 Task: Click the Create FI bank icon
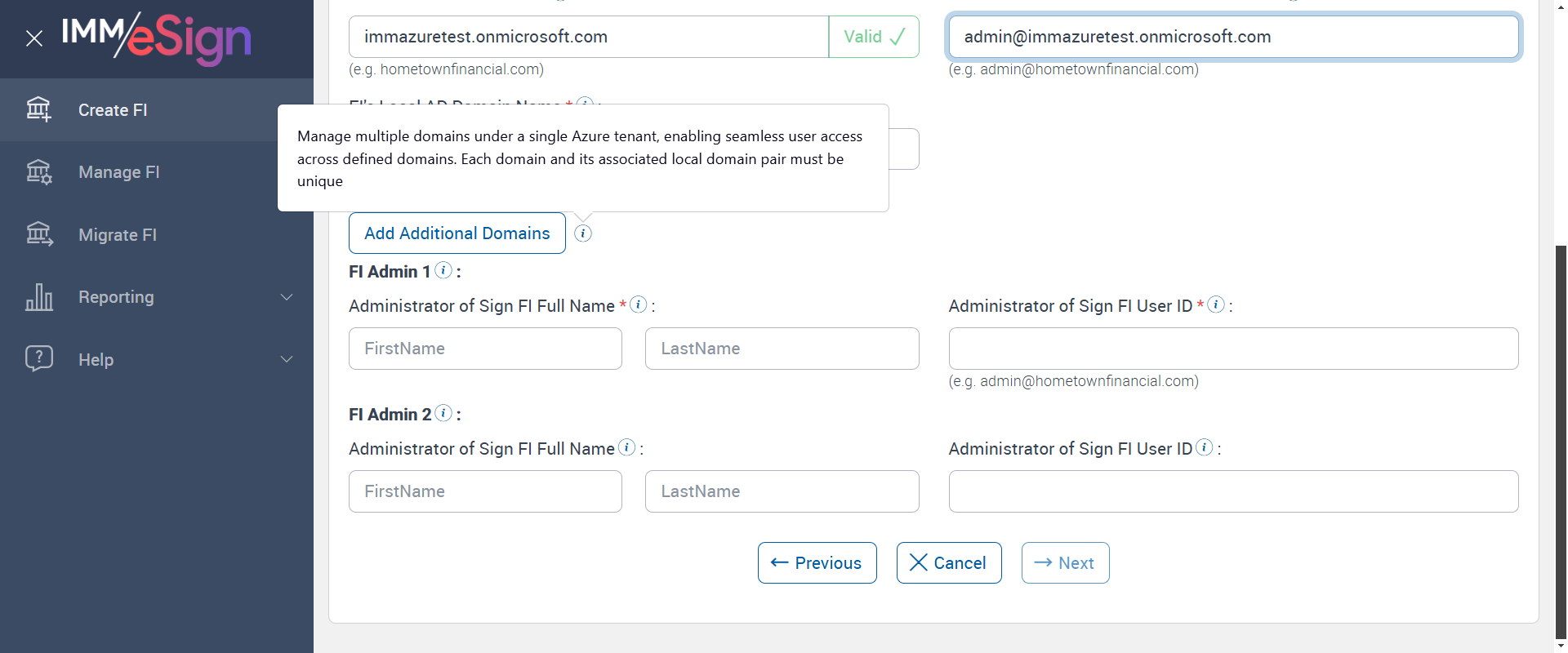coord(38,109)
